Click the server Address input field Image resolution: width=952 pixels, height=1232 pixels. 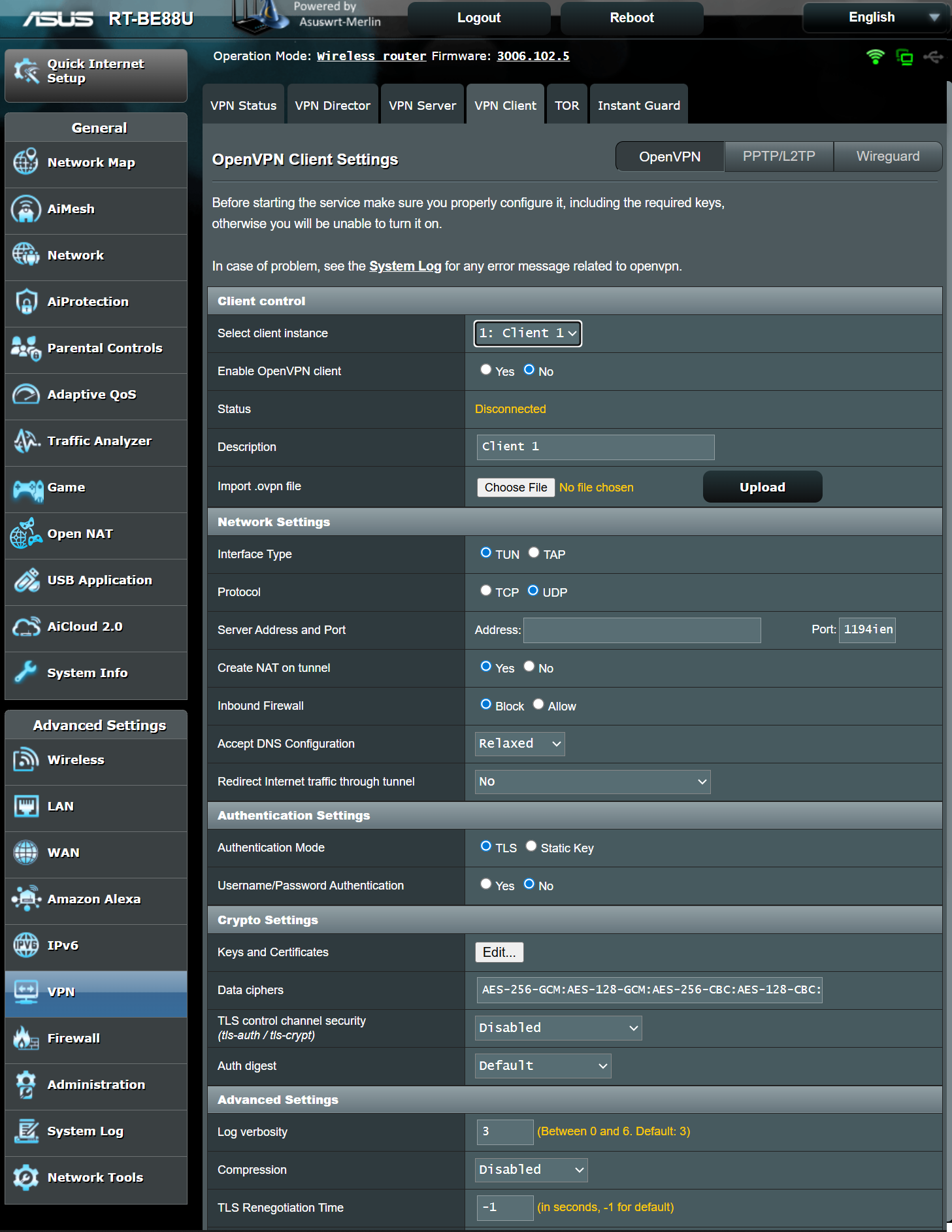click(642, 630)
